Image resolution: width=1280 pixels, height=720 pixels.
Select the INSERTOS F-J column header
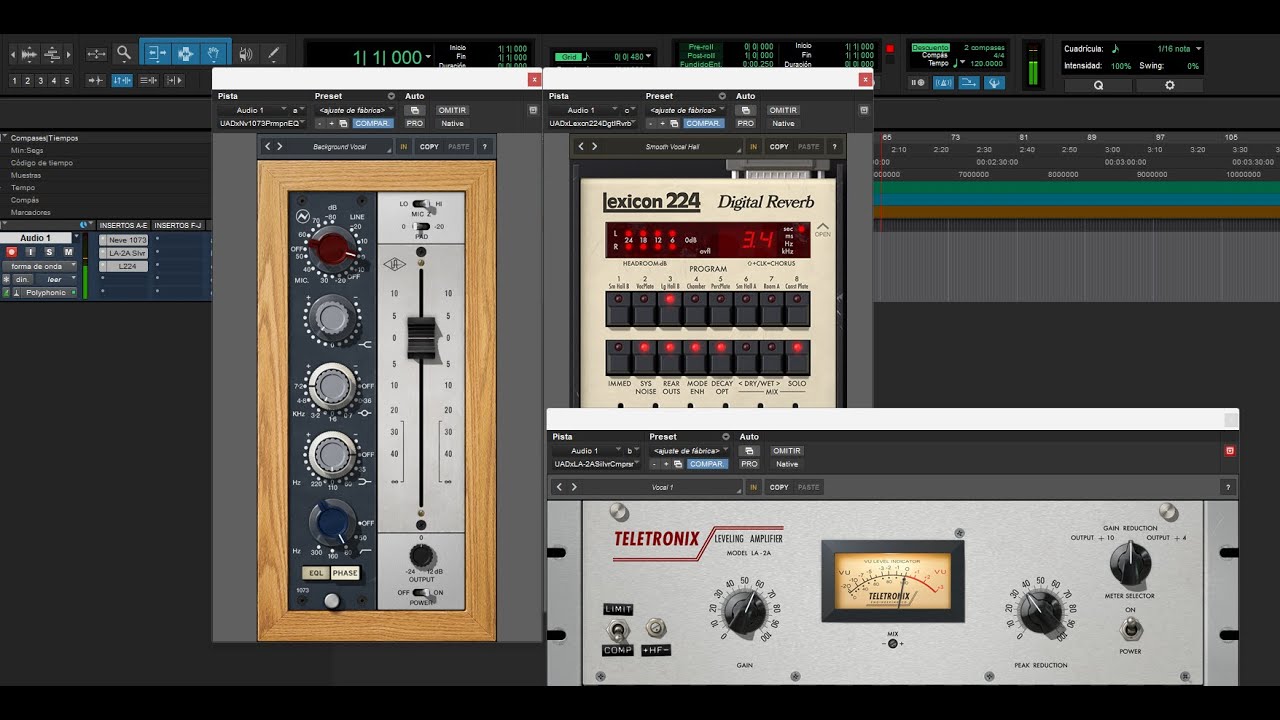[177, 225]
